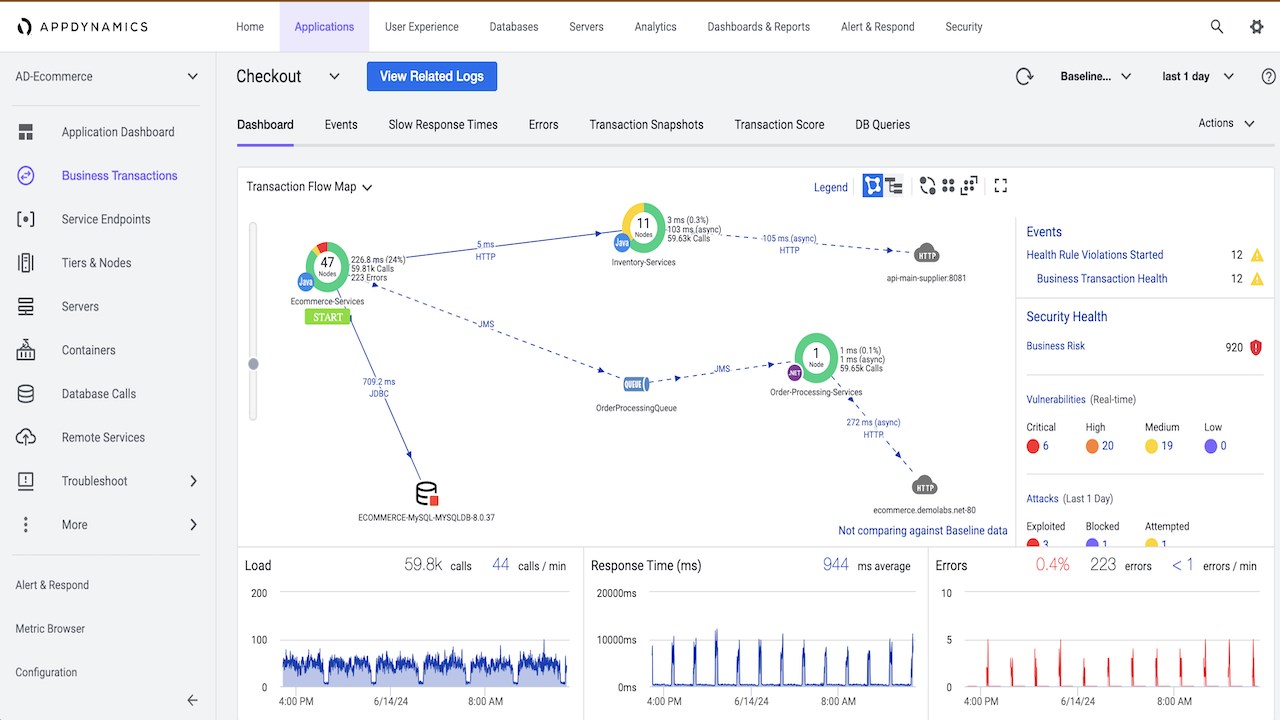
Task: Switch to tree list view toggle
Action: point(894,186)
